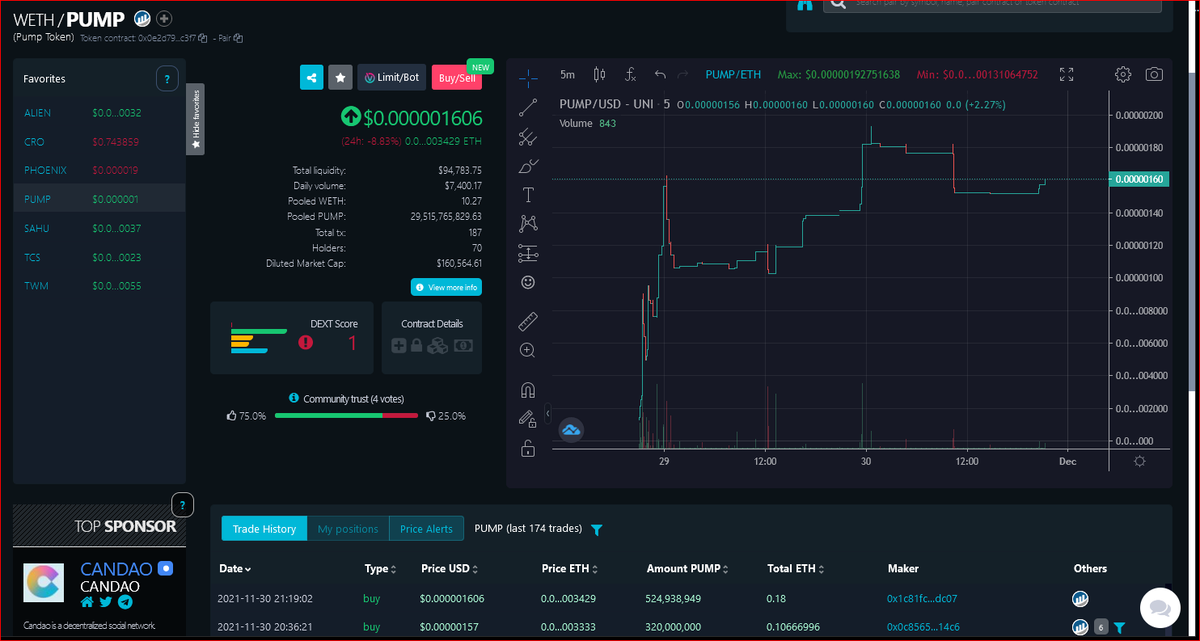
Task: Open the Limit/Bot trading option
Action: tap(392, 77)
